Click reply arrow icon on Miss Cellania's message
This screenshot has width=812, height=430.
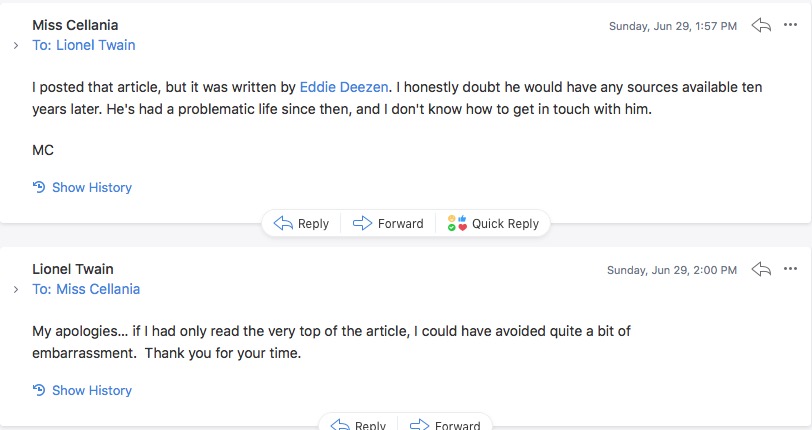click(761, 25)
